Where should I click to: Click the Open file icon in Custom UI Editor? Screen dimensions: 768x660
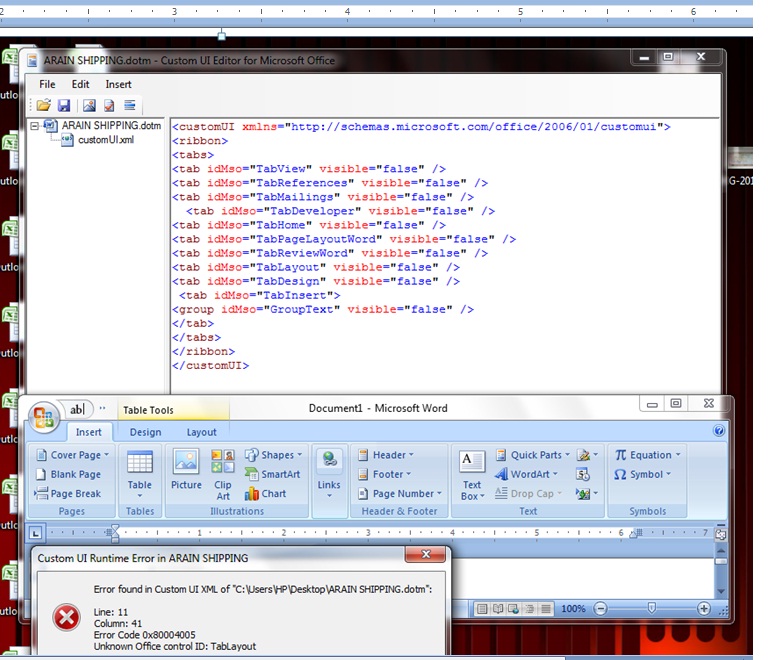43,105
